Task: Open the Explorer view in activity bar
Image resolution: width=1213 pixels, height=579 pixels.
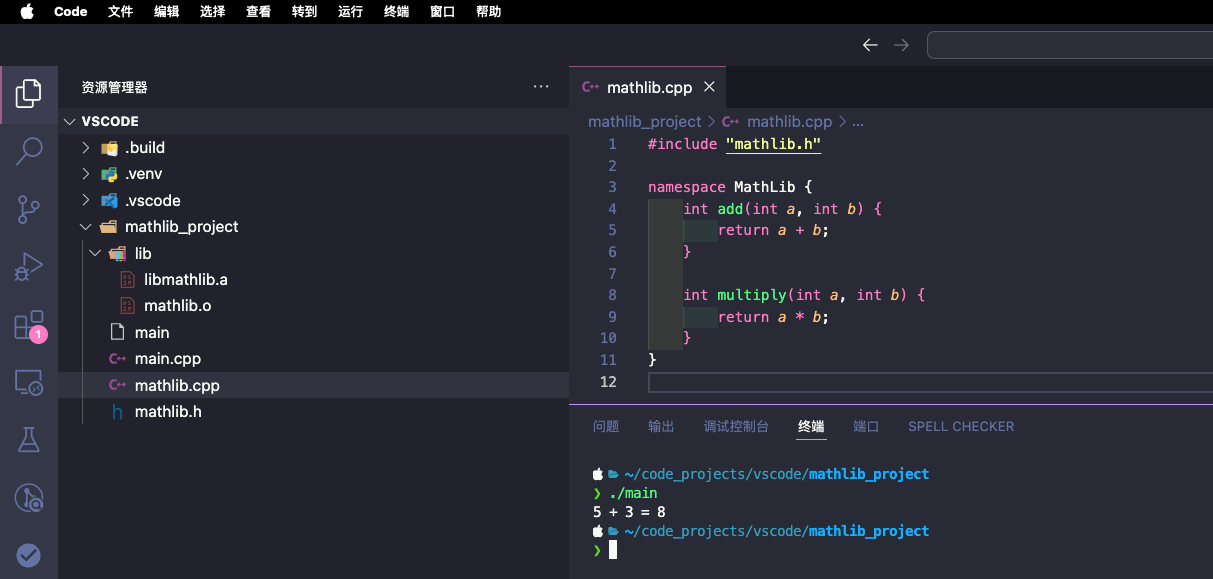Action: click(x=28, y=94)
